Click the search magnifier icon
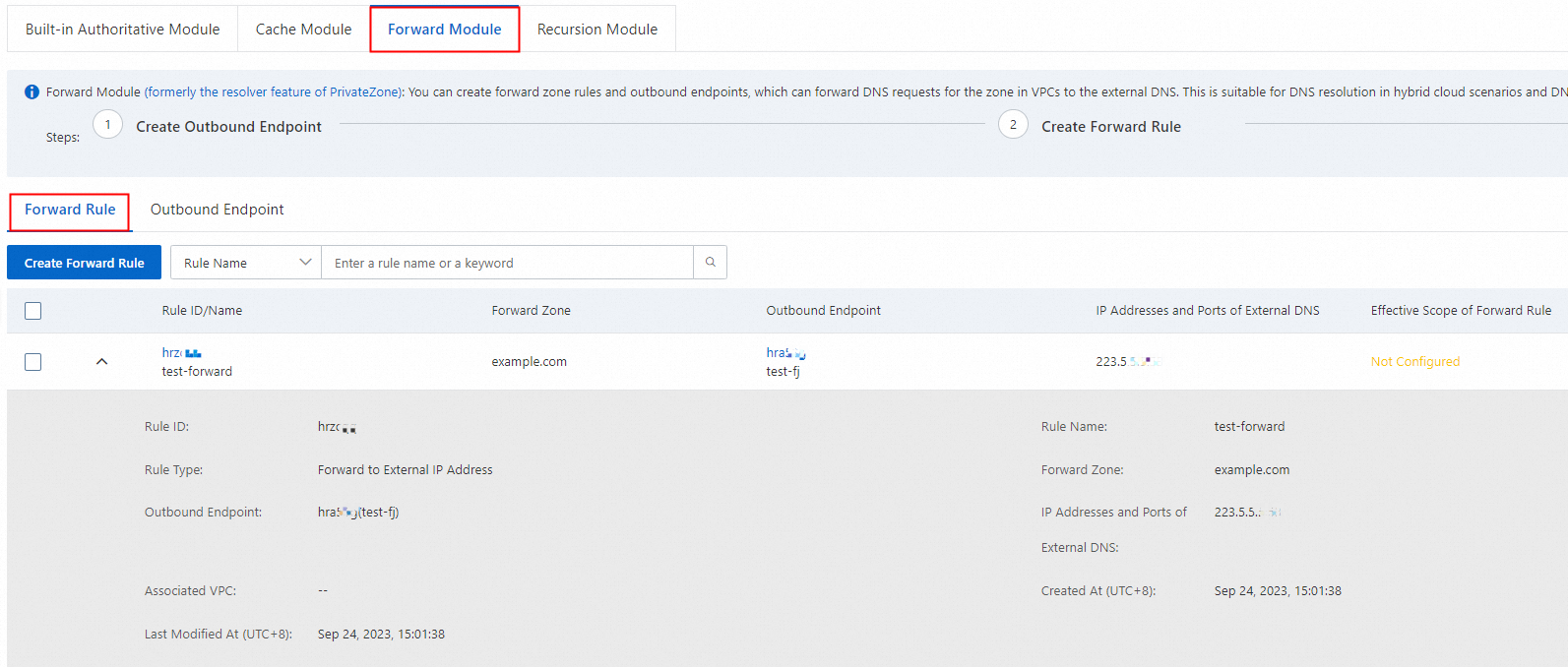 711,263
